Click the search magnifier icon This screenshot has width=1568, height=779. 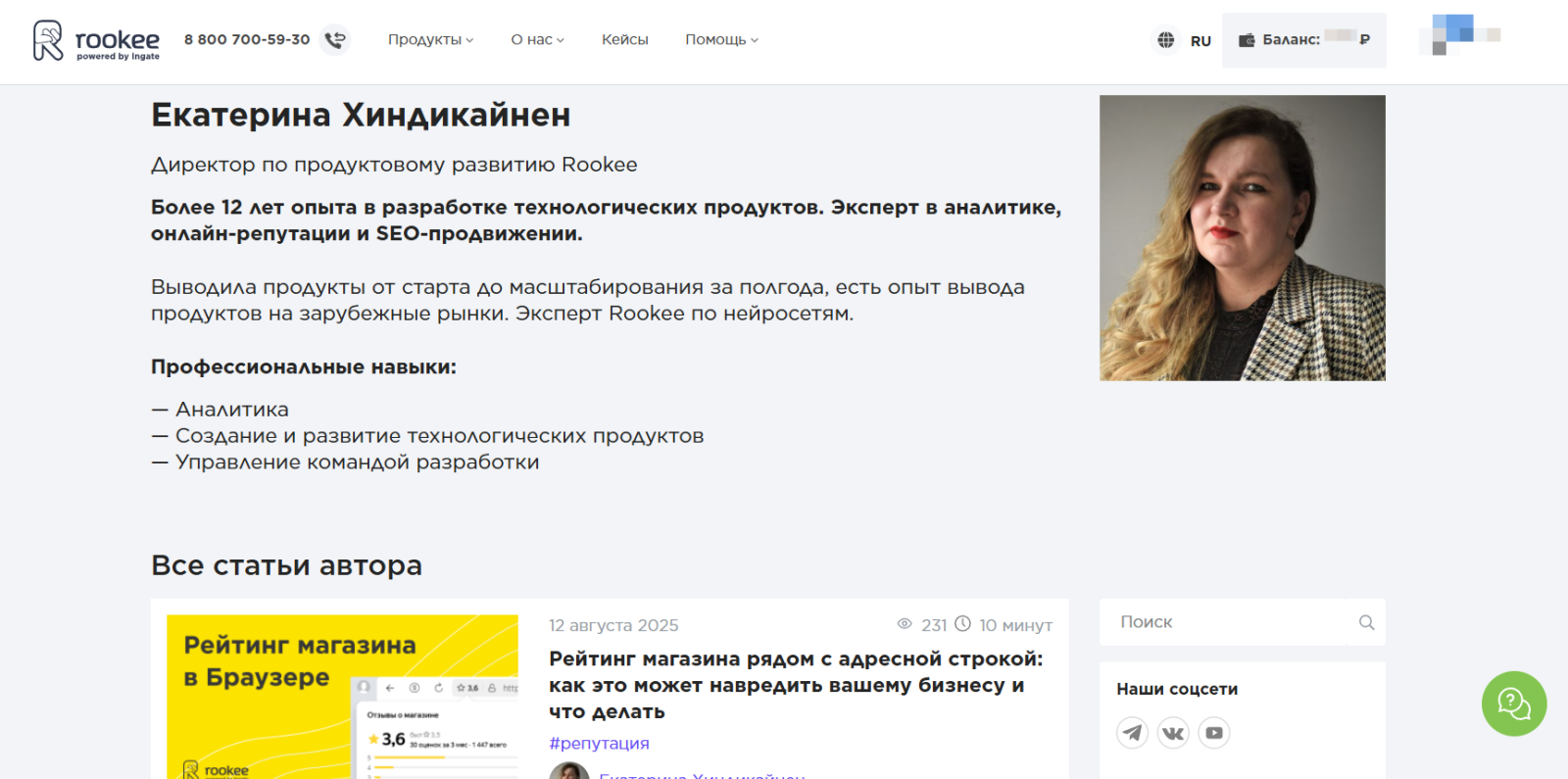[1367, 622]
